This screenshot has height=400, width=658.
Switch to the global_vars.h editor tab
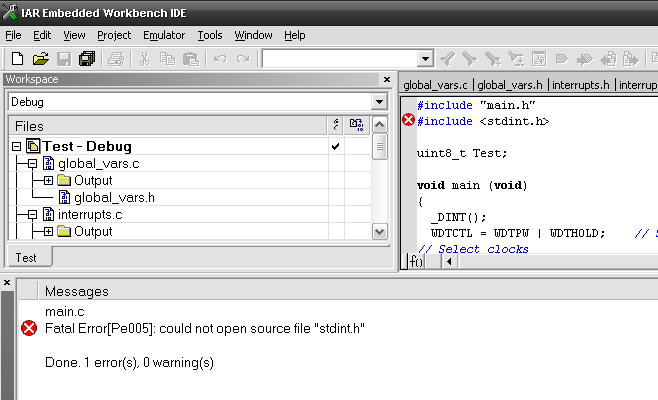(510, 85)
